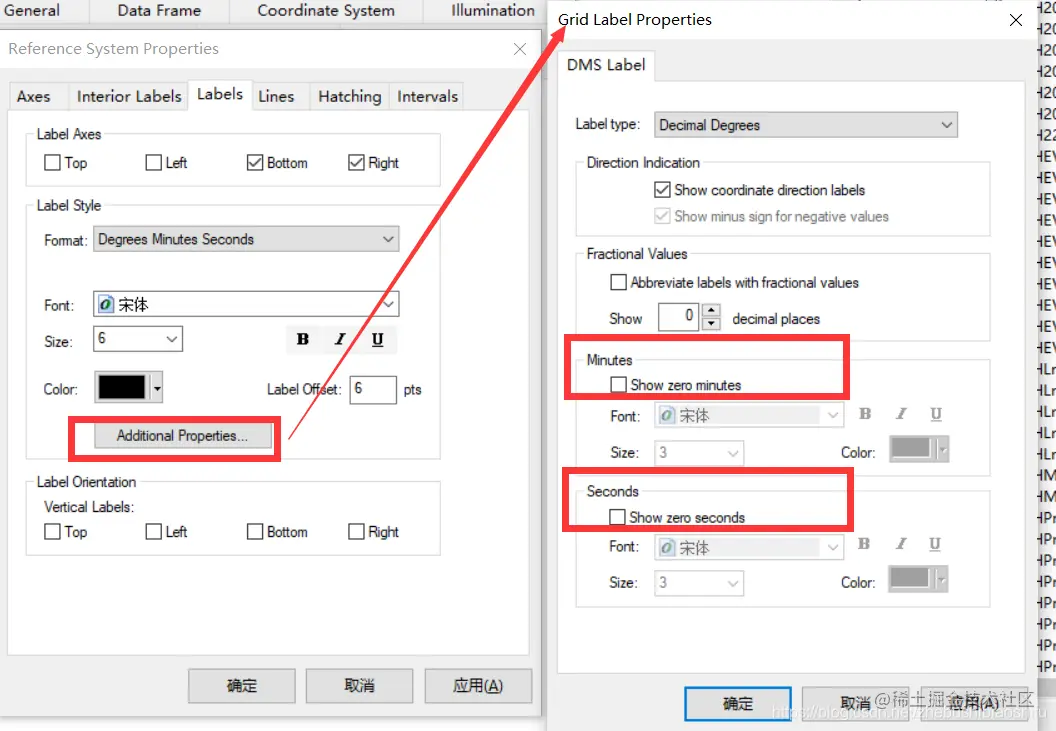Click 应用(A) in Reference System Properties

[x=478, y=686]
